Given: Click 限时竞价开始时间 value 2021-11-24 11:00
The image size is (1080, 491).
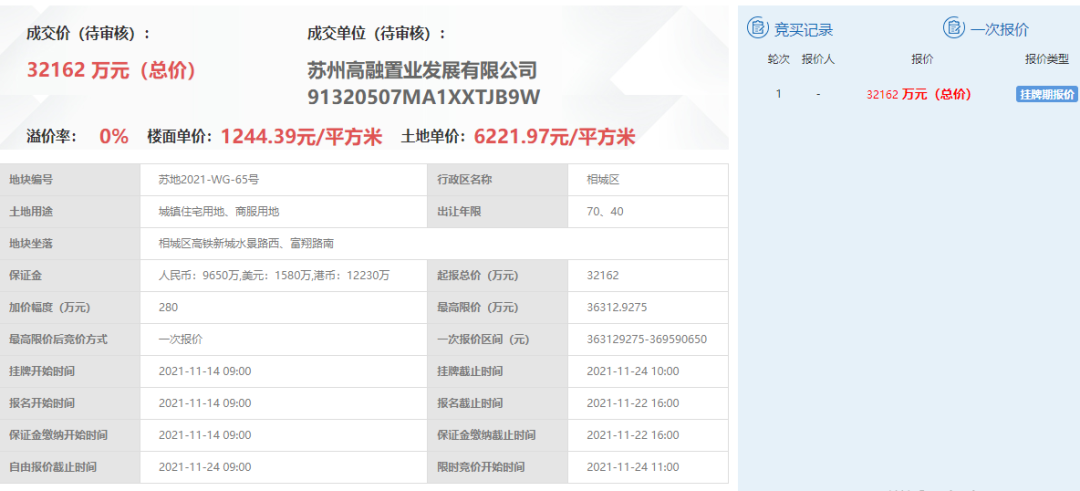Looking at the screenshot, I should pyautogui.click(x=632, y=467).
